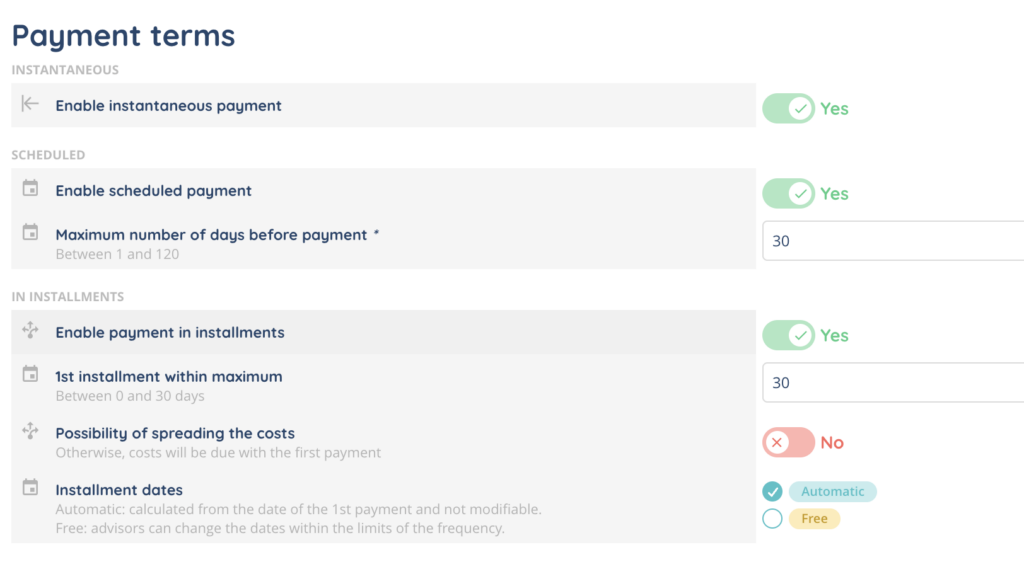Click split-arrows icon beside Enable payment in installments
1024x562 pixels.
30,330
